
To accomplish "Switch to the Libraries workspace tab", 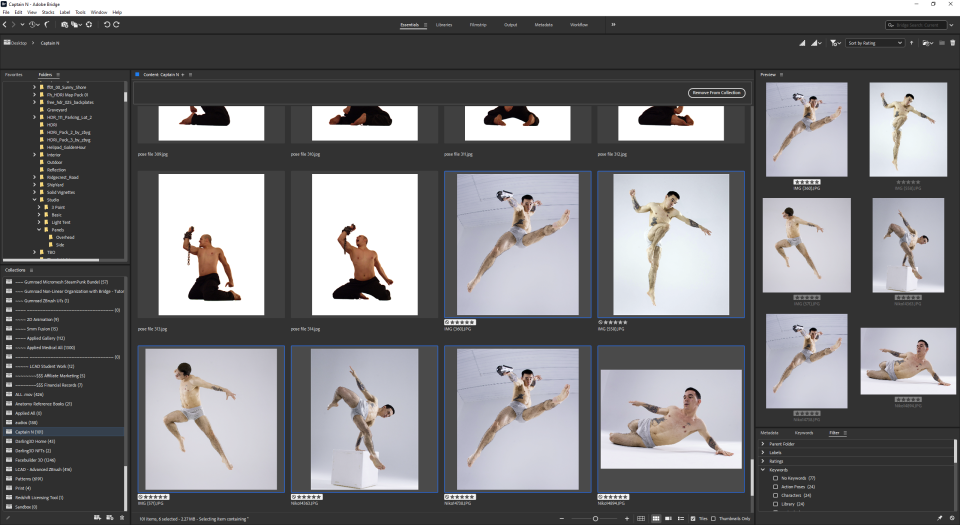I will point(444,25).
